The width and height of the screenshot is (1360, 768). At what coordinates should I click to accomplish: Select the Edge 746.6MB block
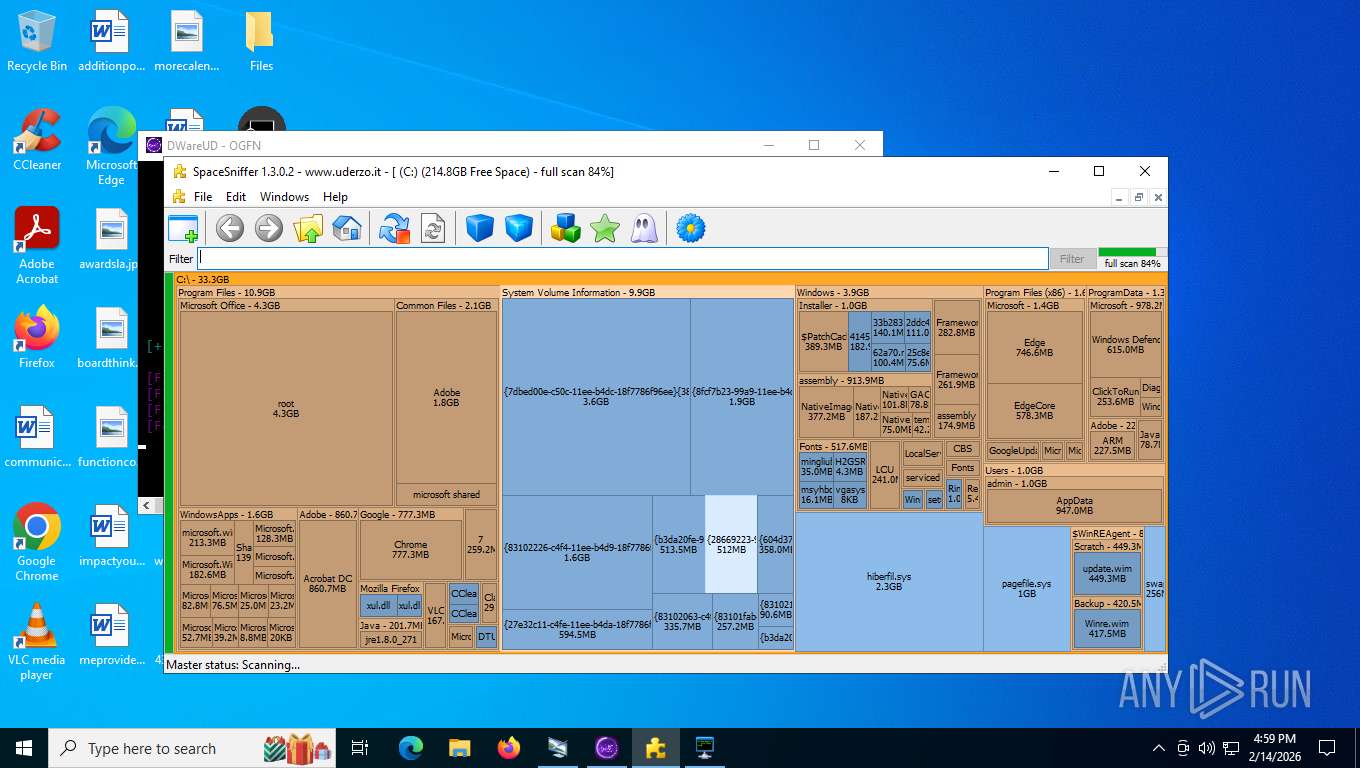(1034, 348)
